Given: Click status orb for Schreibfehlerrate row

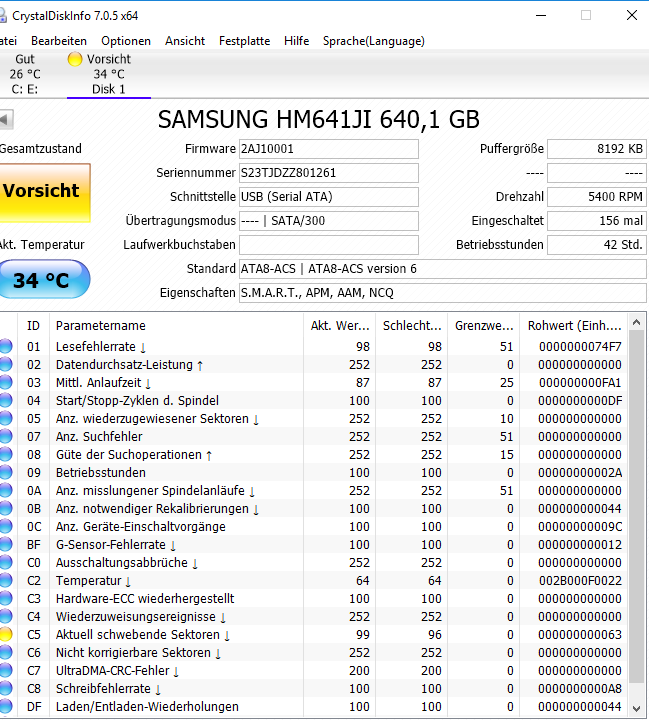Looking at the screenshot, I should tap(6, 688).
